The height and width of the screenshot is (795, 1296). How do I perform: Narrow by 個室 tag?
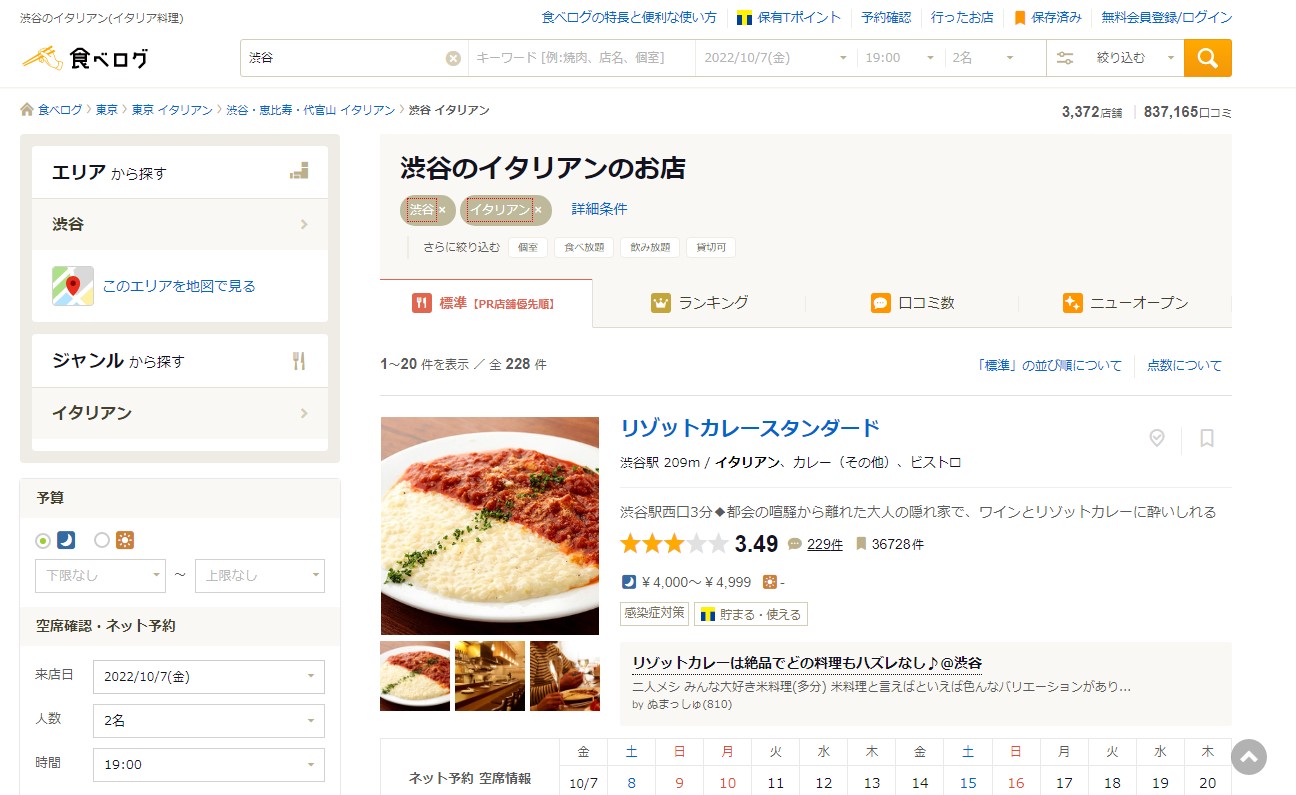point(528,247)
